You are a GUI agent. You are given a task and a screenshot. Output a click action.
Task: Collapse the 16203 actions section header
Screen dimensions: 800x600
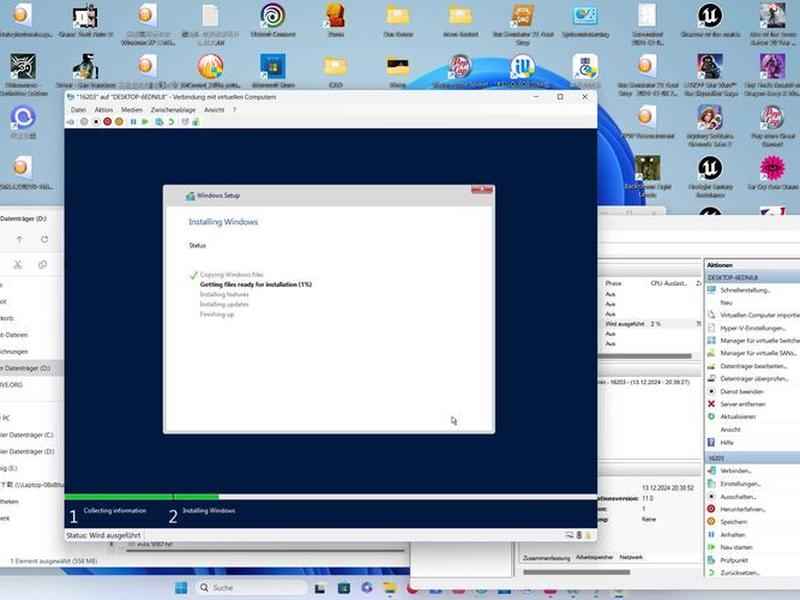pos(753,458)
